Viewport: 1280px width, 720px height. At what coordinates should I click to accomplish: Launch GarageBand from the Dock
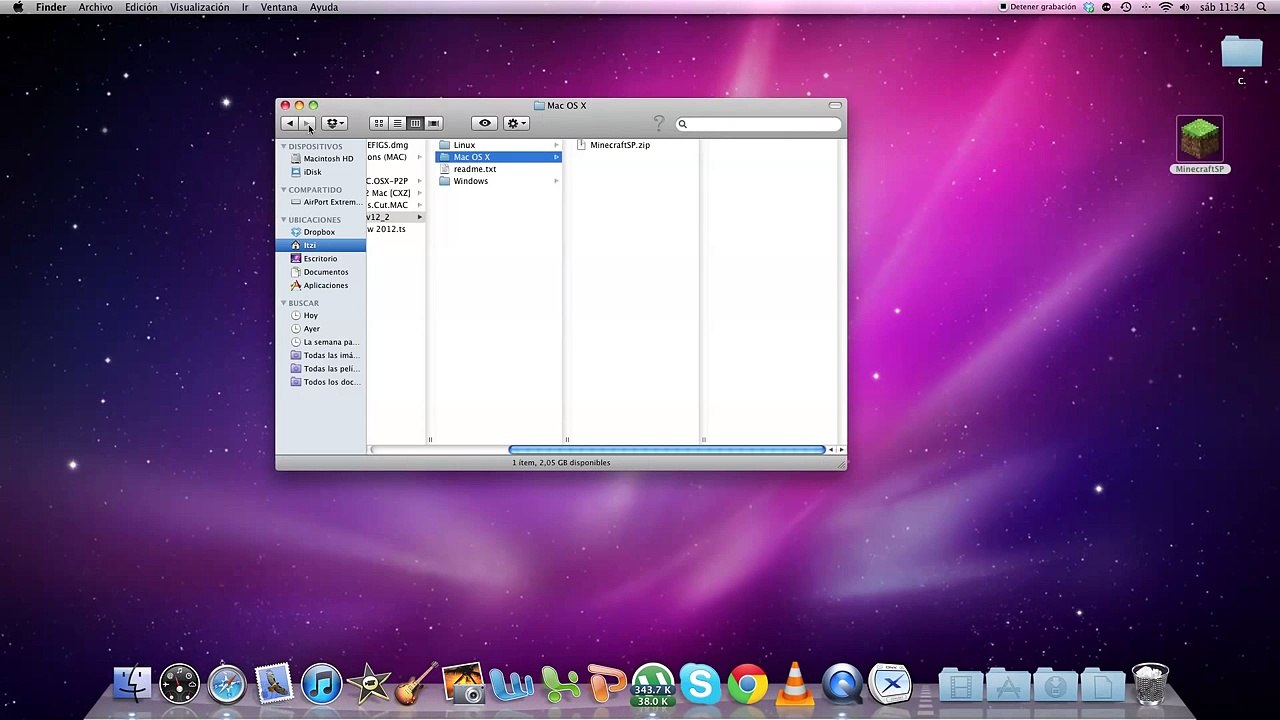click(x=416, y=685)
